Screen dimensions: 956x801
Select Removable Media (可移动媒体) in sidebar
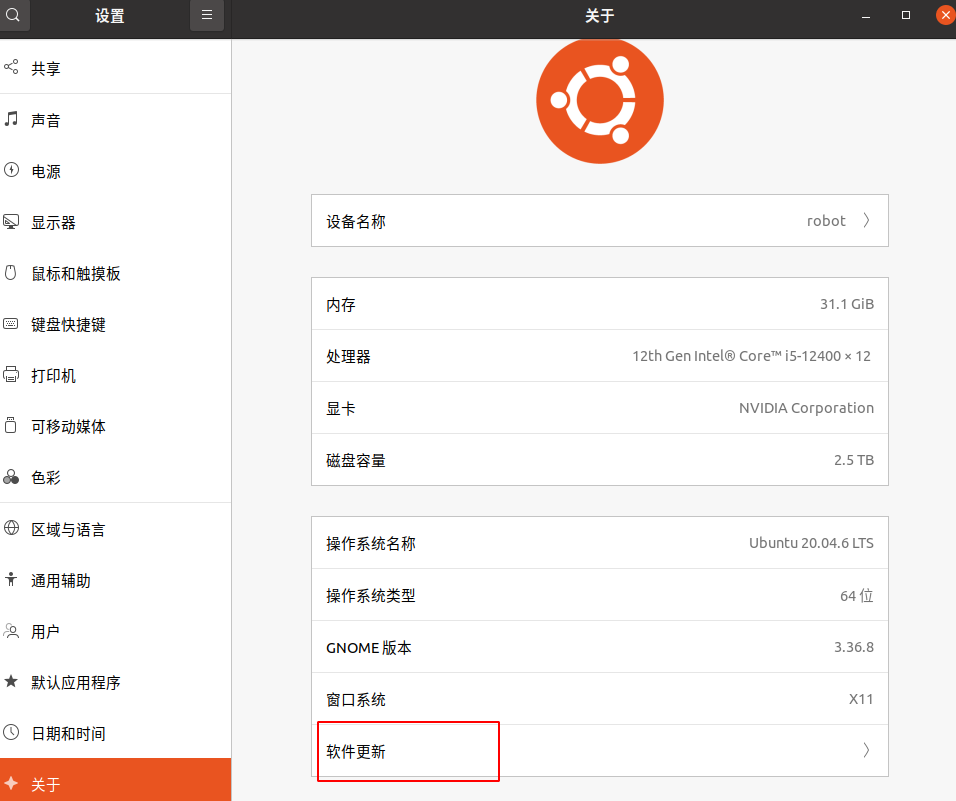click(x=68, y=427)
